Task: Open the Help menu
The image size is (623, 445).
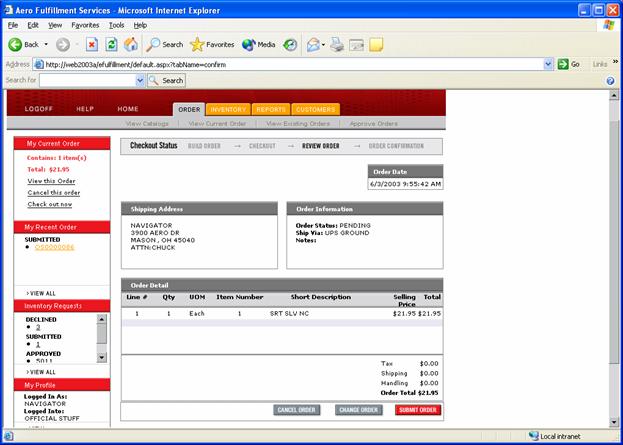Action: pos(140,25)
